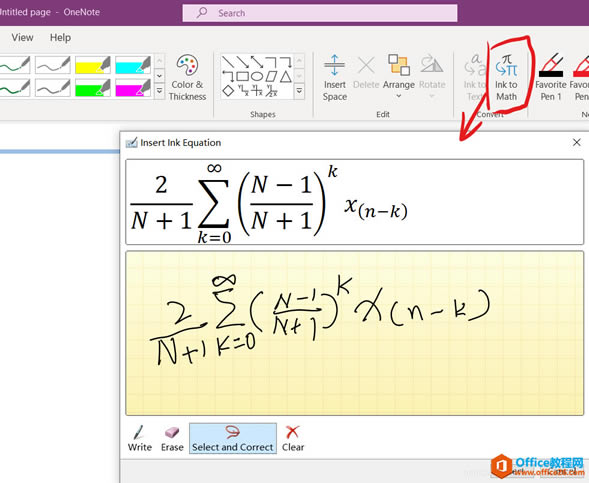Clear the handwritten equation

point(293,438)
